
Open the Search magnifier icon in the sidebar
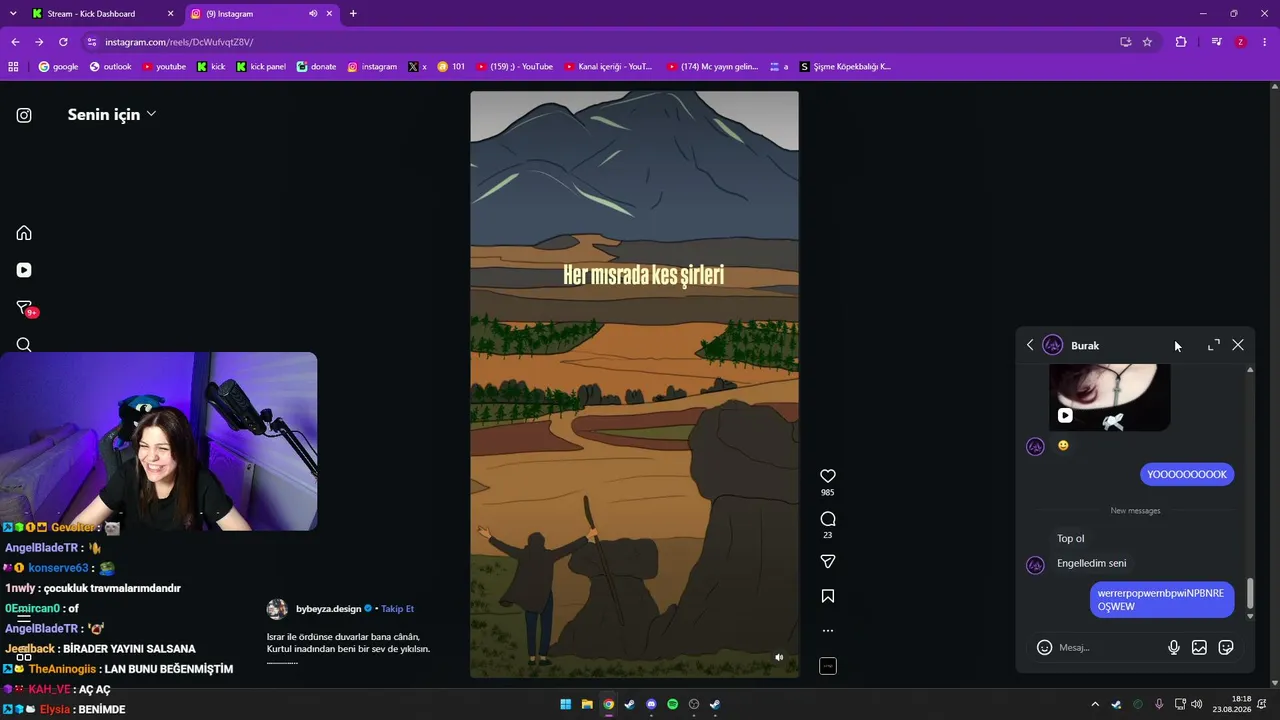(x=24, y=345)
